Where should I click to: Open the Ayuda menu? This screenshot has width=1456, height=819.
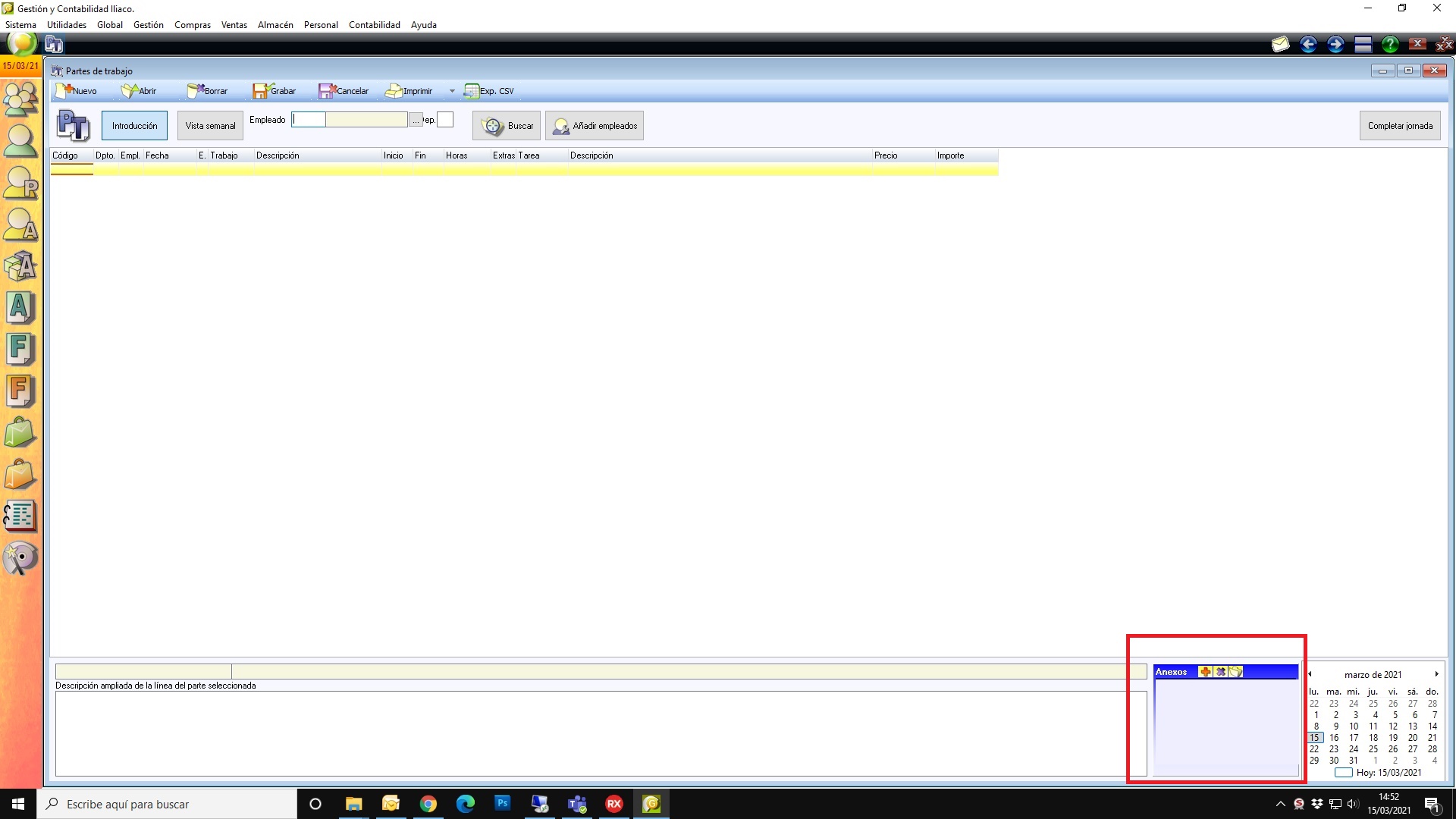pyautogui.click(x=424, y=25)
